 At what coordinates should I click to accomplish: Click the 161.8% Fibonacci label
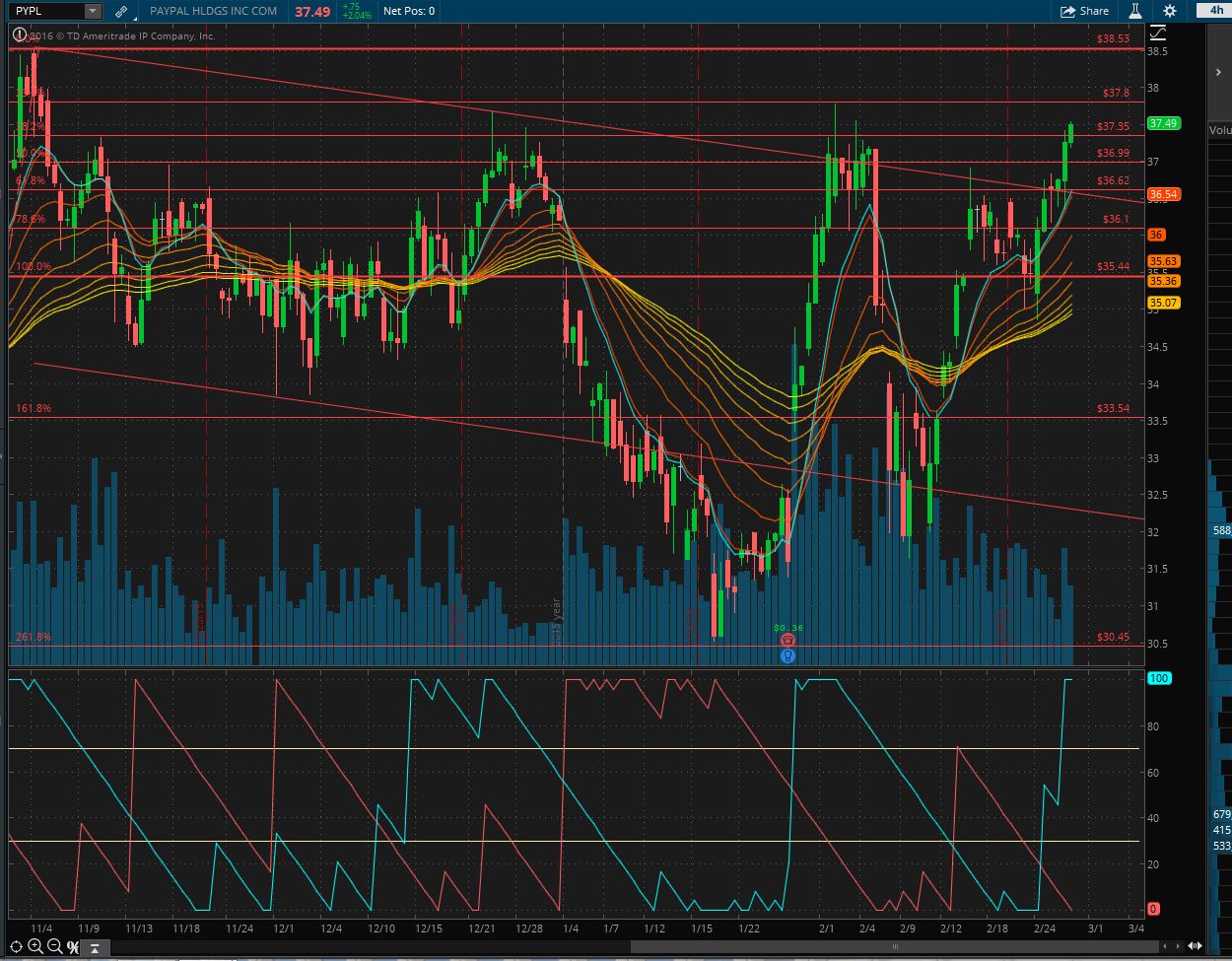(34, 408)
